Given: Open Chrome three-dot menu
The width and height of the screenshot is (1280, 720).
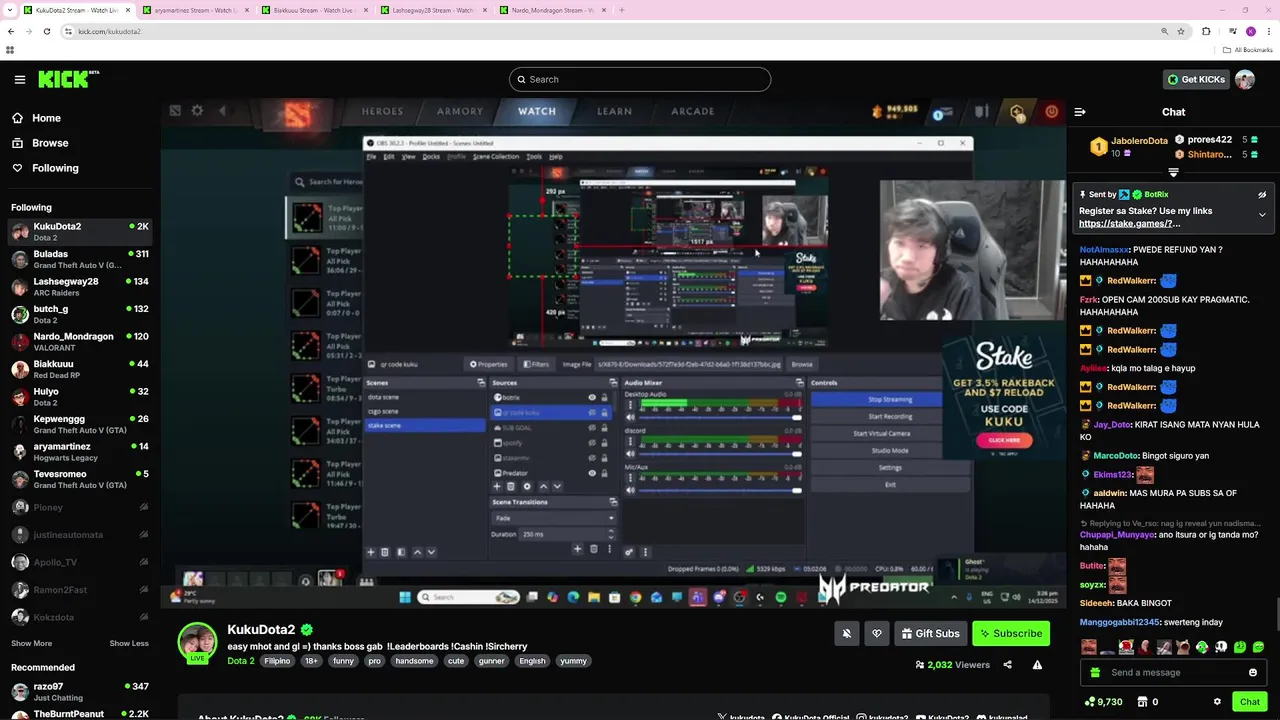Looking at the screenshot, I should 1268,31.
